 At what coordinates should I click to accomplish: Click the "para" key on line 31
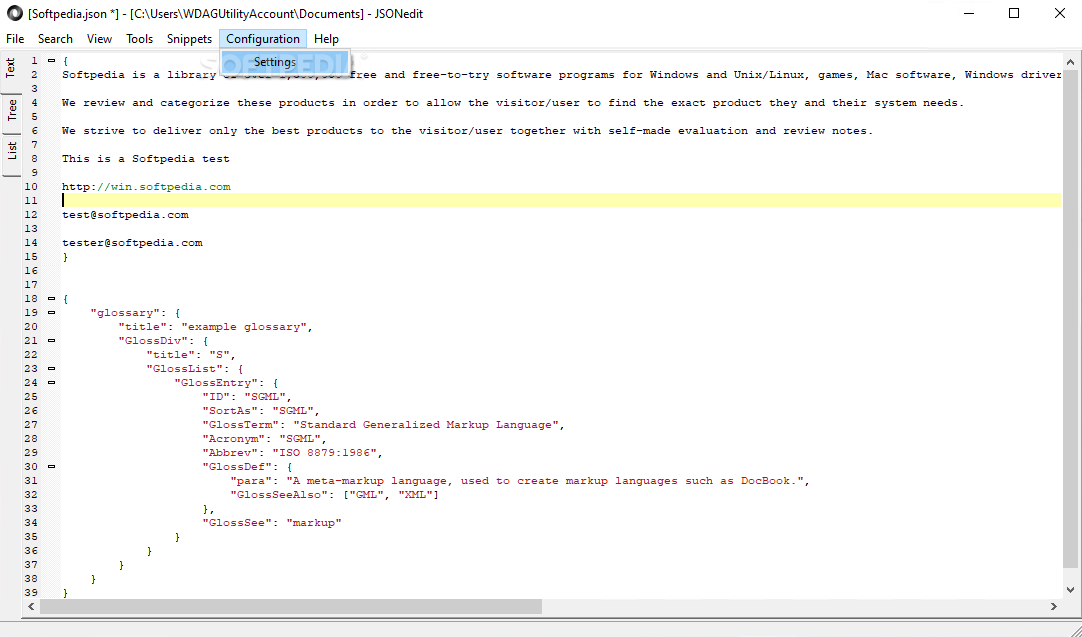pos(251,481)
